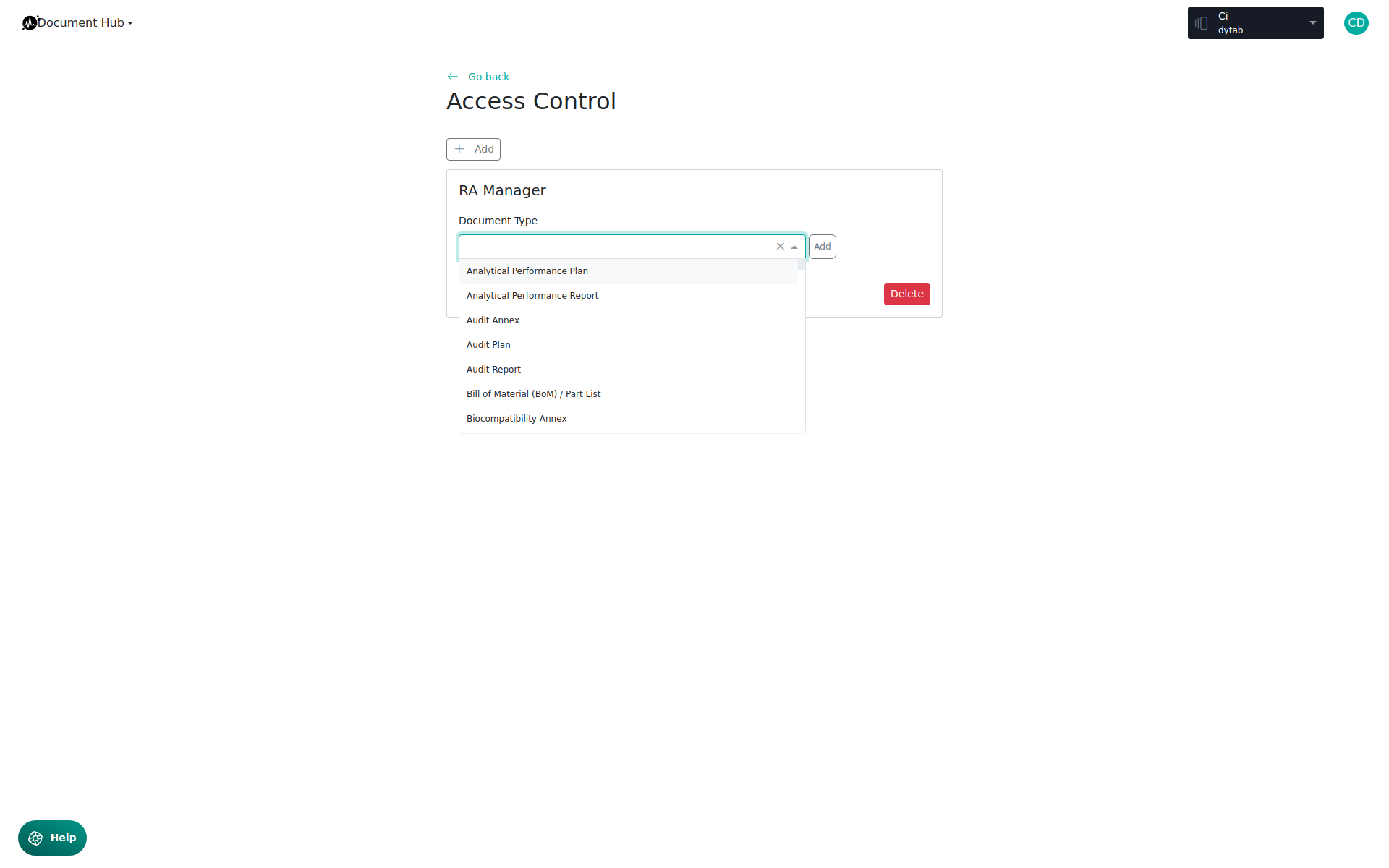Click the Document Hub logo icon
Image resolution: width=1389 pixels, height=868 pixels.
[30, 23]
